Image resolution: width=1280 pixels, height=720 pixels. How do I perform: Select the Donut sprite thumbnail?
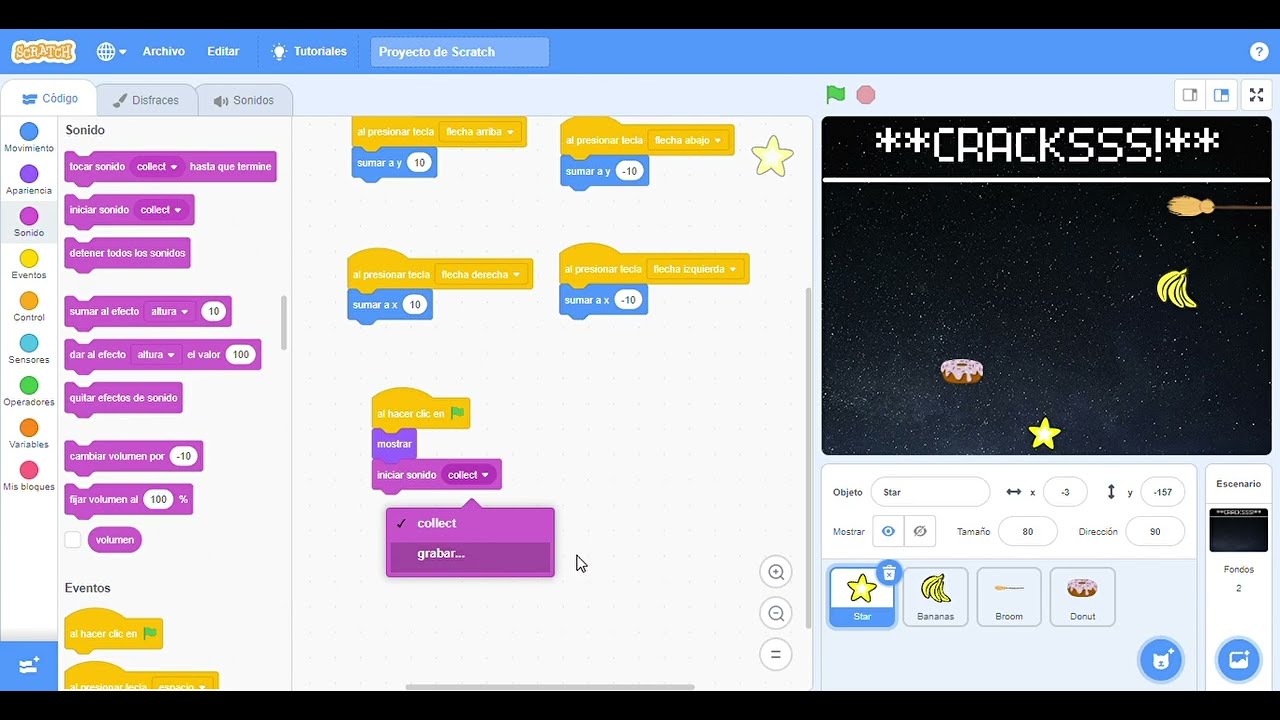[1082, 597]
